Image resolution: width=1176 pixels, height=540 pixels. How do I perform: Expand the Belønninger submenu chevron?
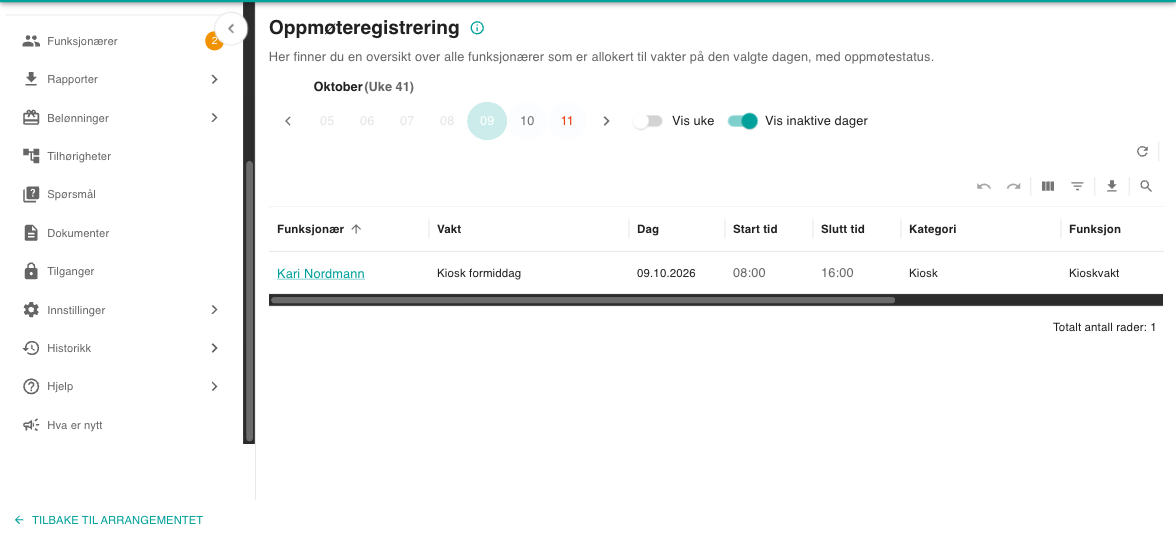214,118
